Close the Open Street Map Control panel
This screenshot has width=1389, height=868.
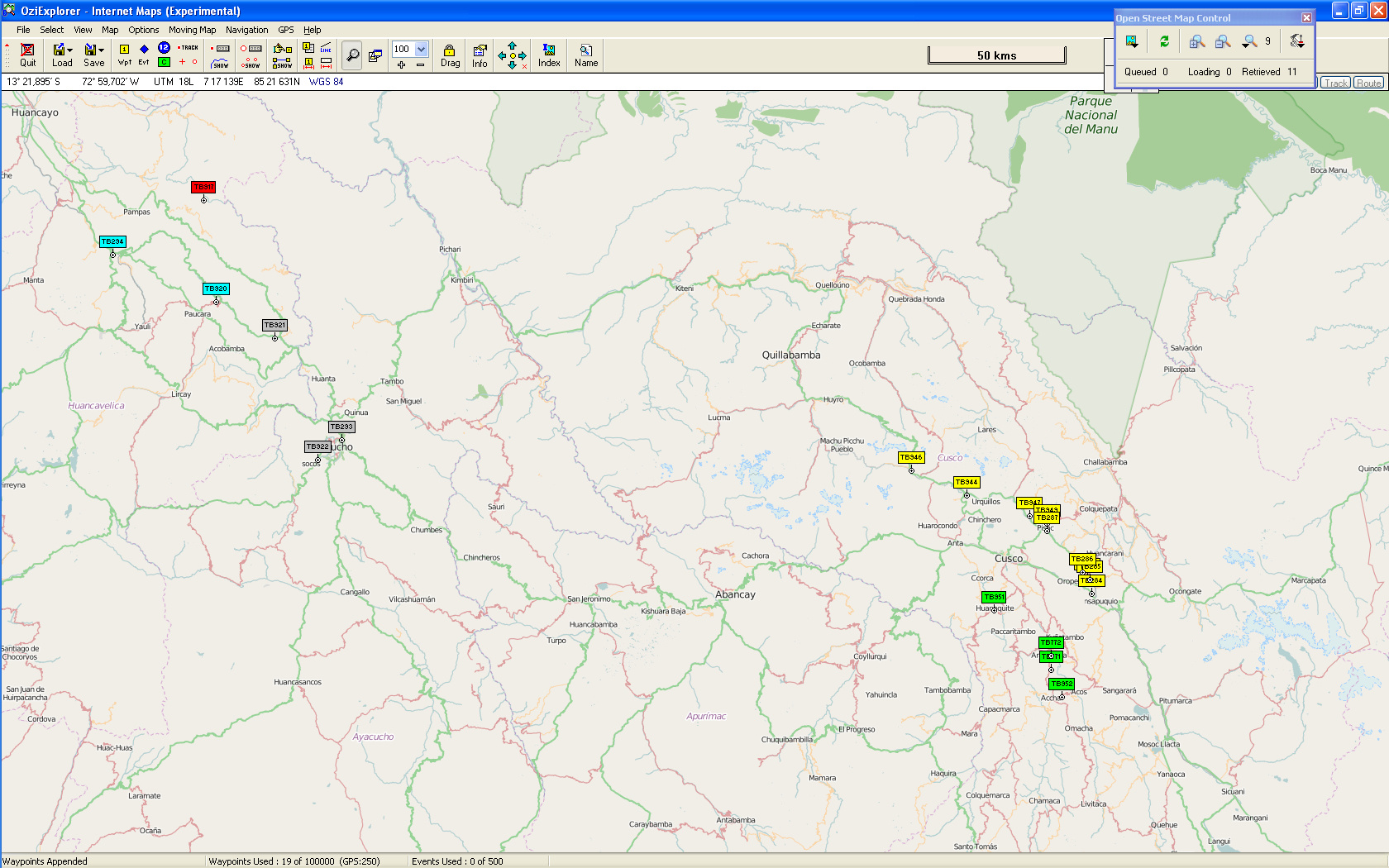point(1306,17)
